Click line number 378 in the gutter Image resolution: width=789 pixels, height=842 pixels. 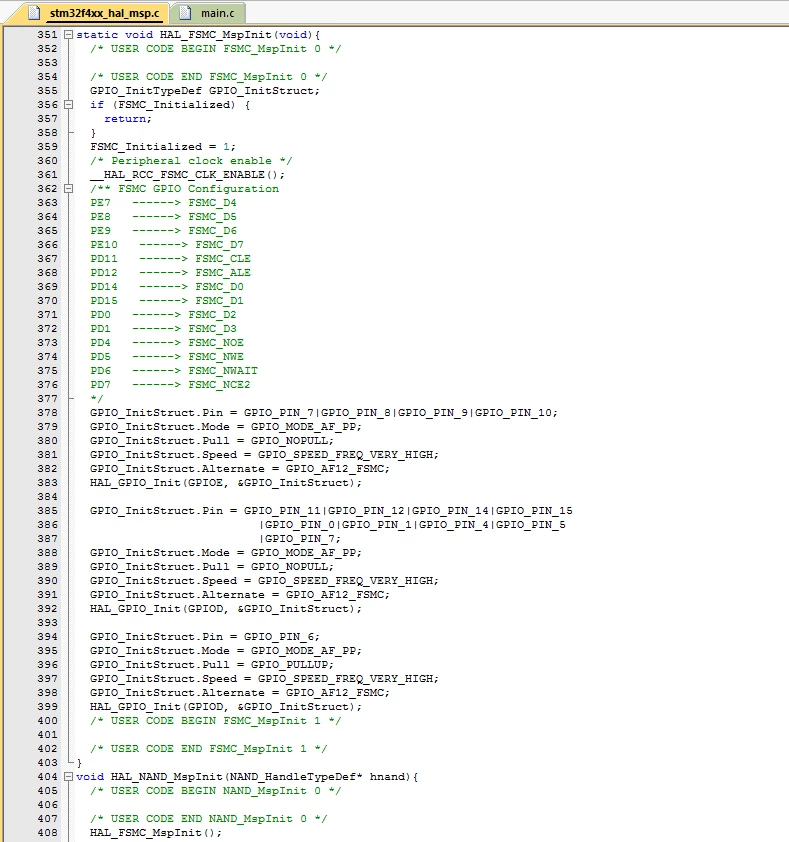pos(47,412)
